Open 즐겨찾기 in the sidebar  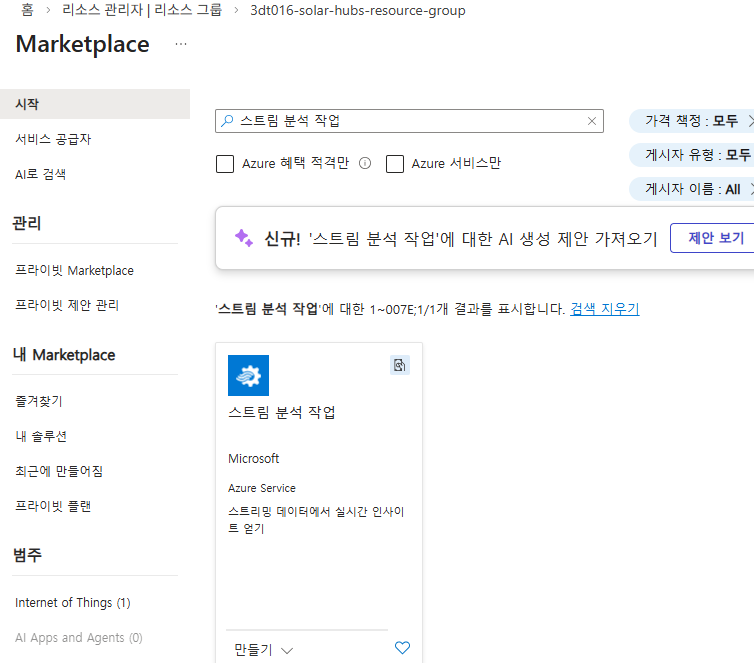click(39, 401)
